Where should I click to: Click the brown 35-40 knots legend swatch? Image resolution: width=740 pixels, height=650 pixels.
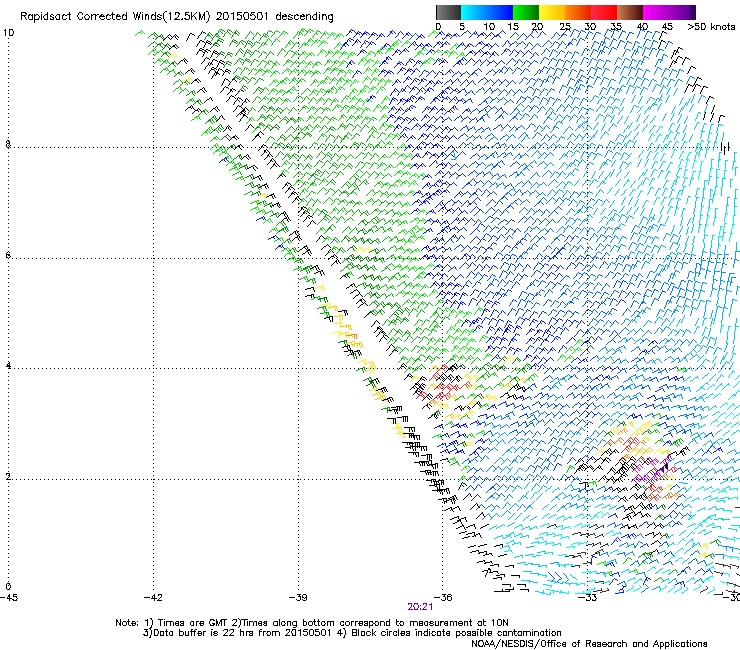click(x=630, y=12)
